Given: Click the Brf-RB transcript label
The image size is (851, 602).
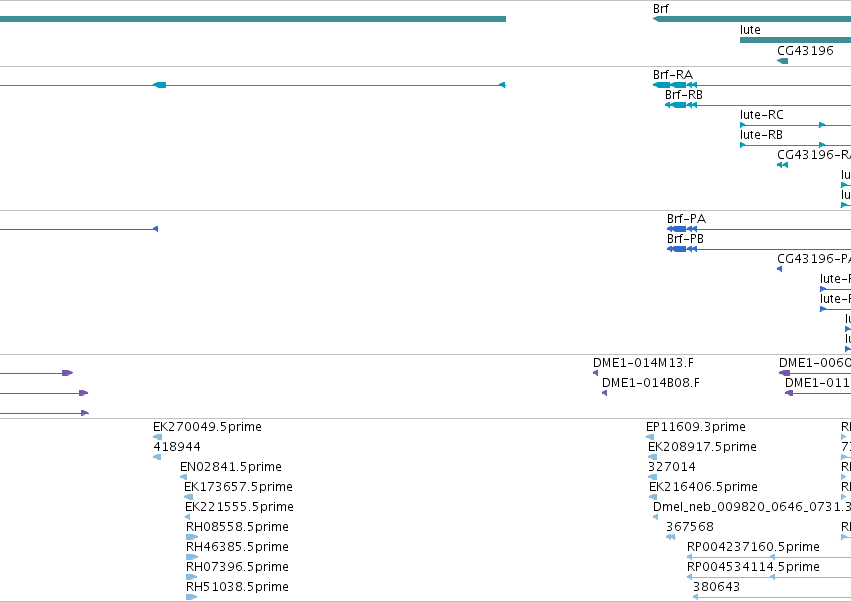Looking at the screenshot, I should pyautogui.click(x=684, y=94).
